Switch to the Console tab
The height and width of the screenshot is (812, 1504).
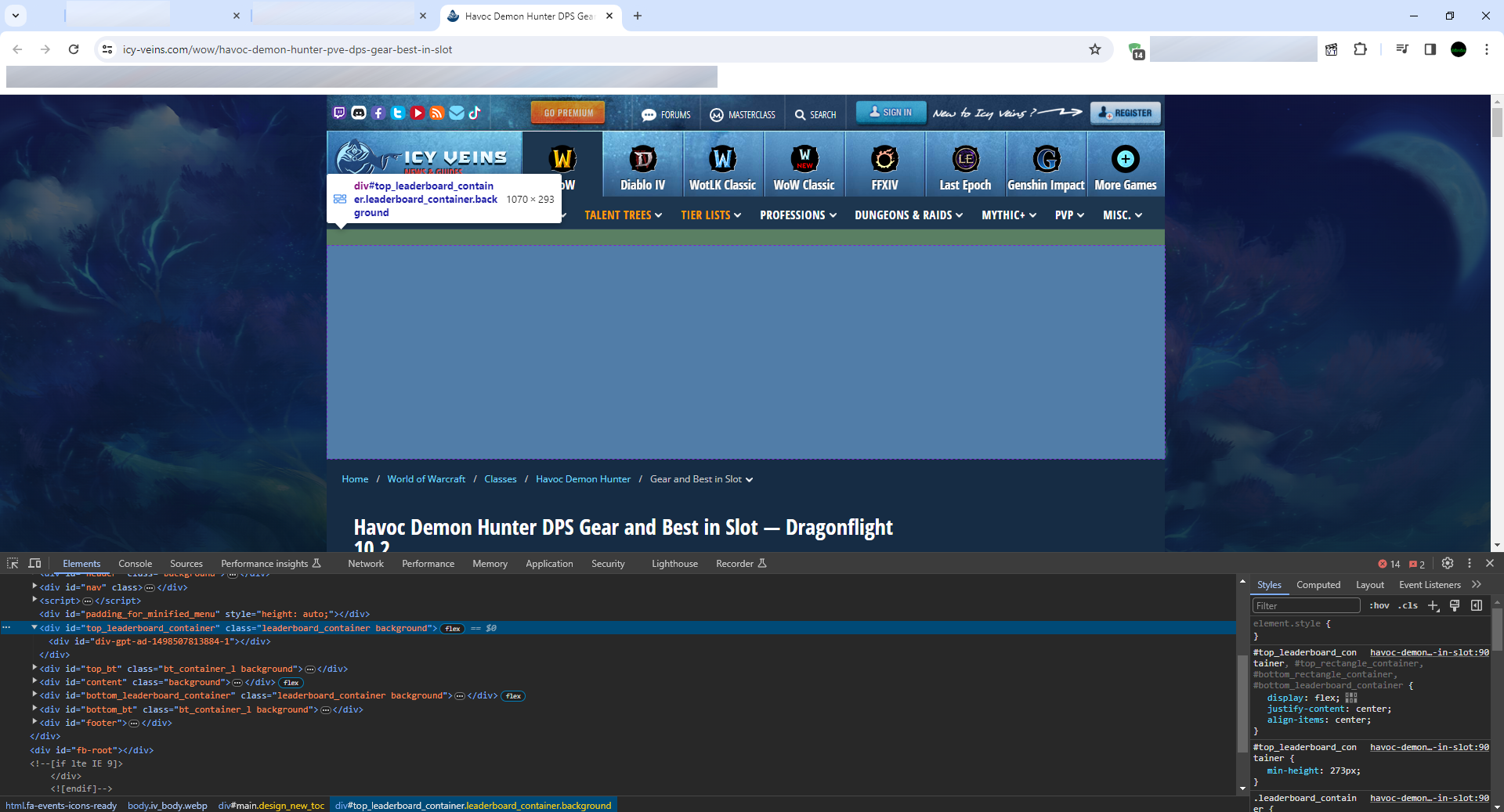[135, 563]
